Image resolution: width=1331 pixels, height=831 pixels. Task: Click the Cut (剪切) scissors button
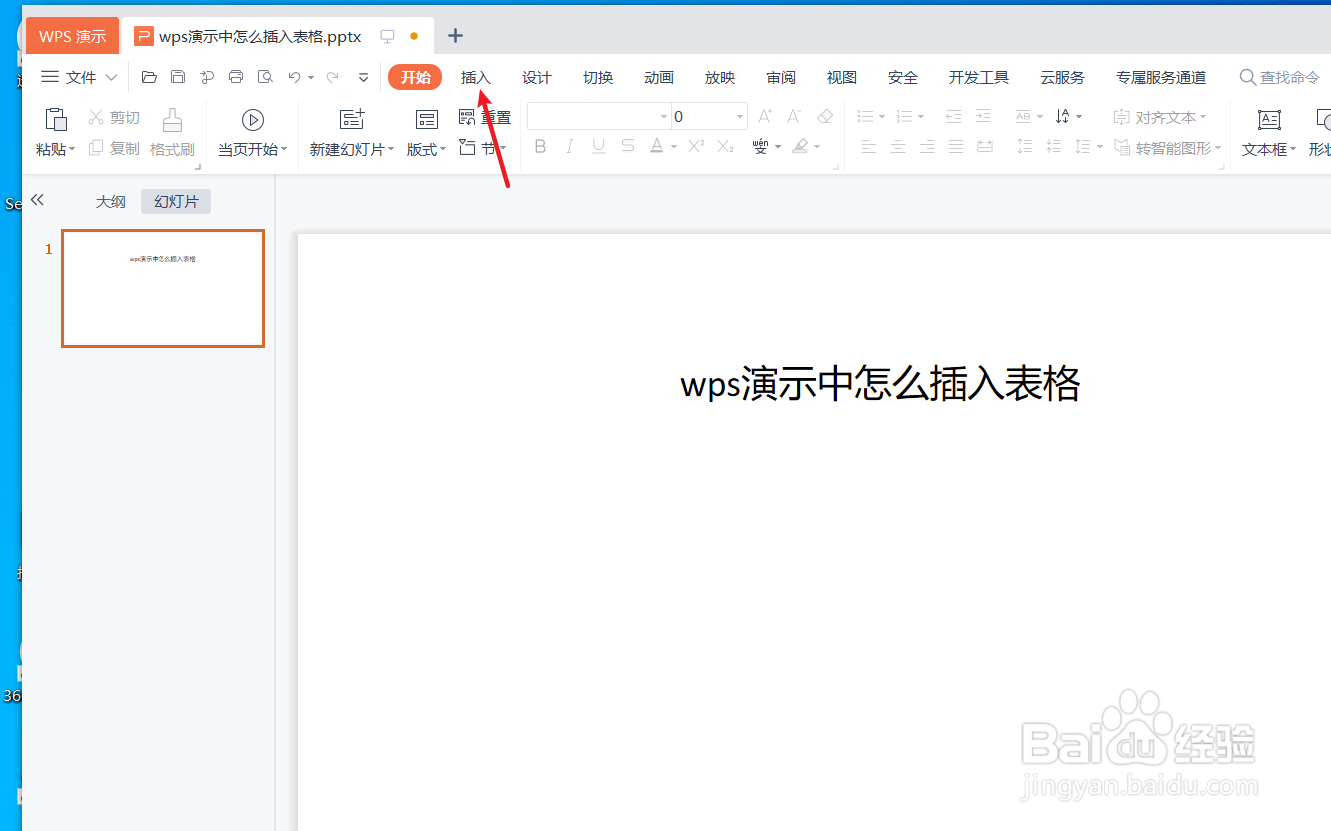(114, 118)
